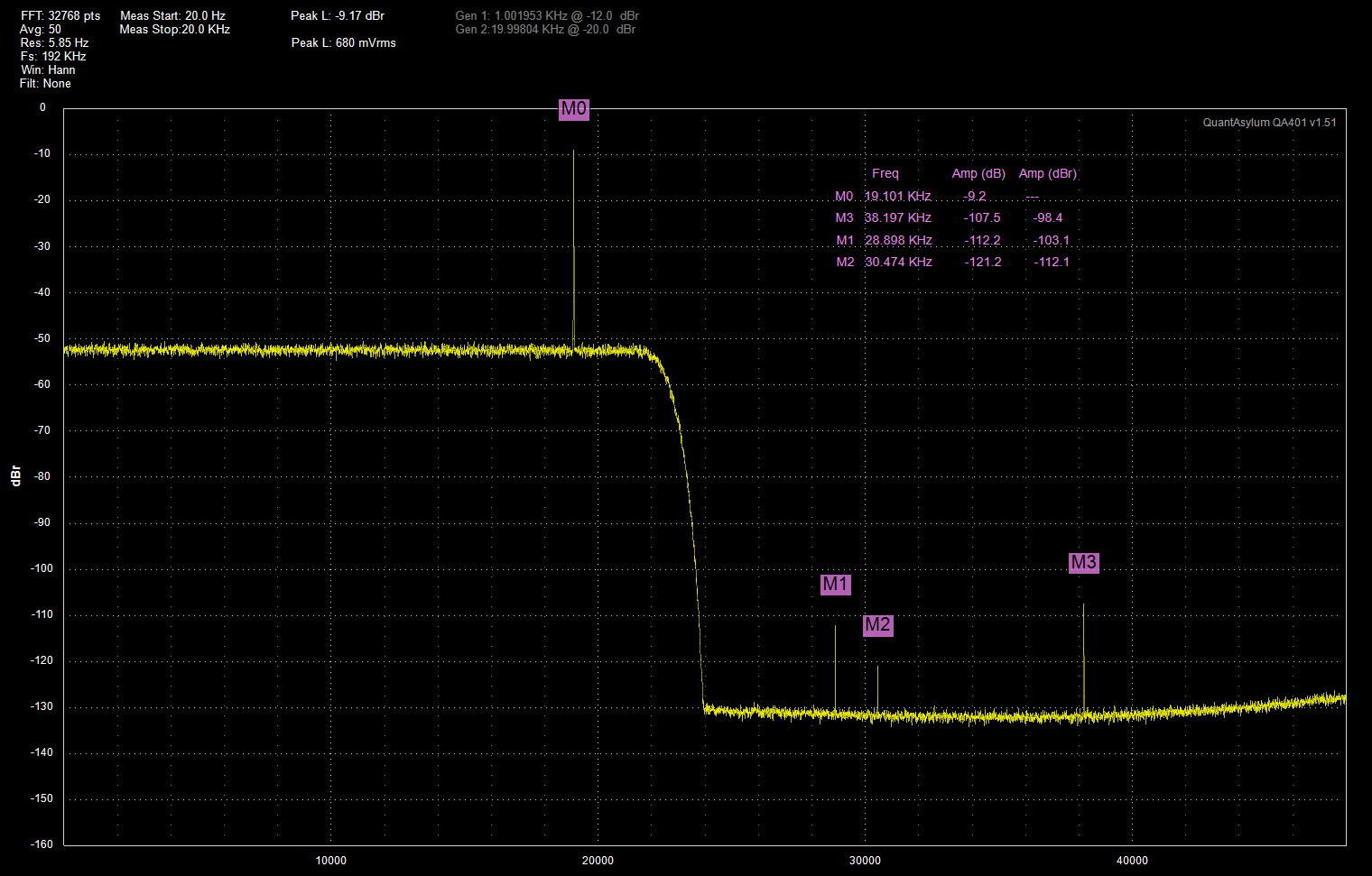Screen dimensions: 1372x876
Task: Click the dBr Y-axis title
Action: point(15,476)
